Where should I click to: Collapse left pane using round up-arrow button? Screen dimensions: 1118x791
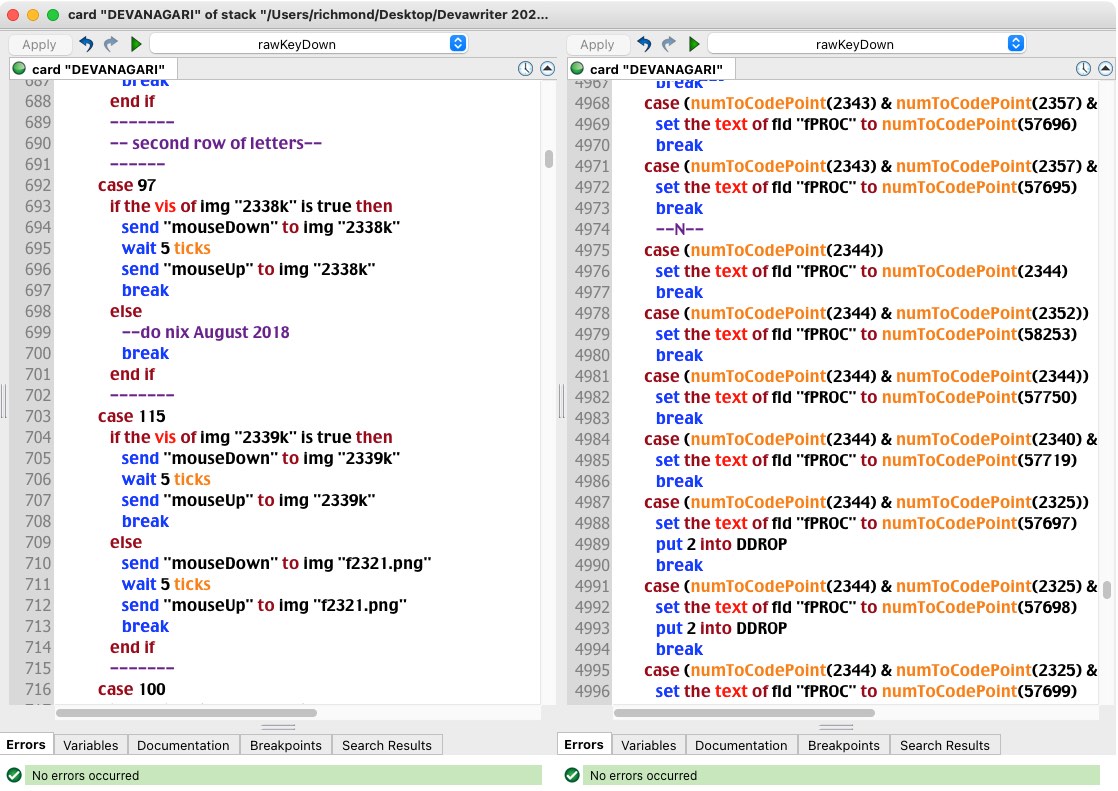(x=547, y=69)
